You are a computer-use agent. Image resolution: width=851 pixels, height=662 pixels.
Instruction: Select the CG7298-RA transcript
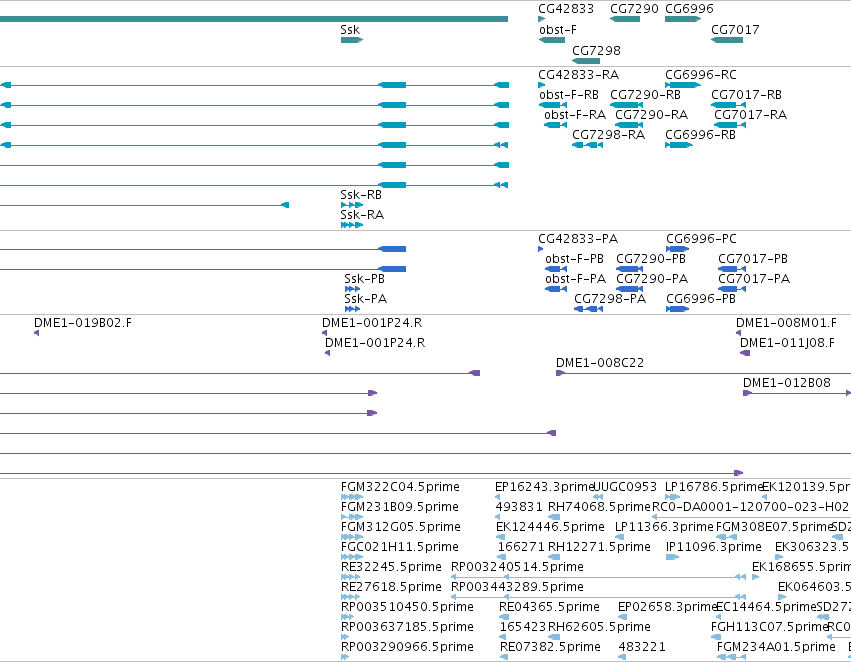click(587, 145)
